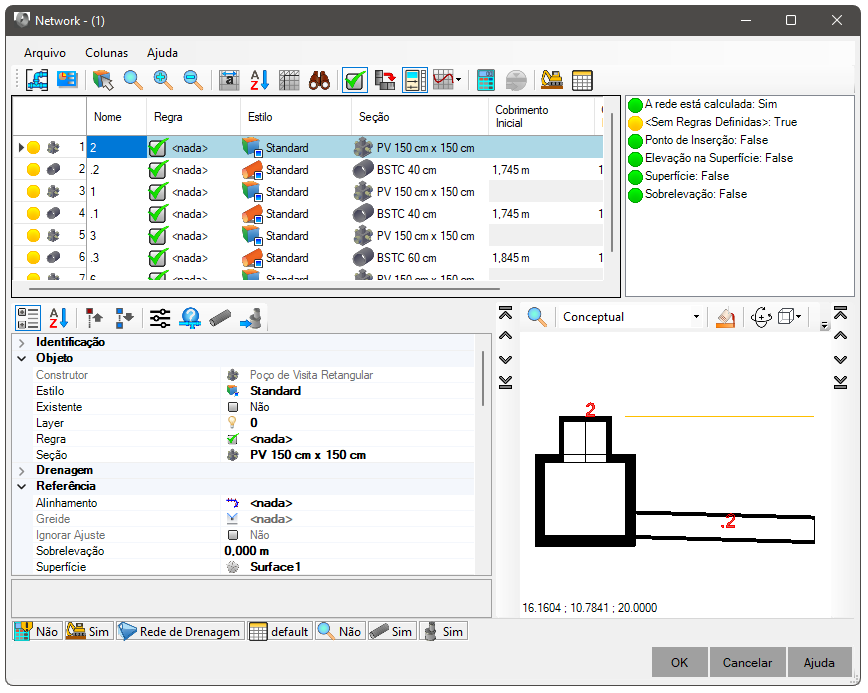This screenshot has width=868, height=693.
Task: Click the move-down node icon in properties toolbar
Action: (125, 318)
